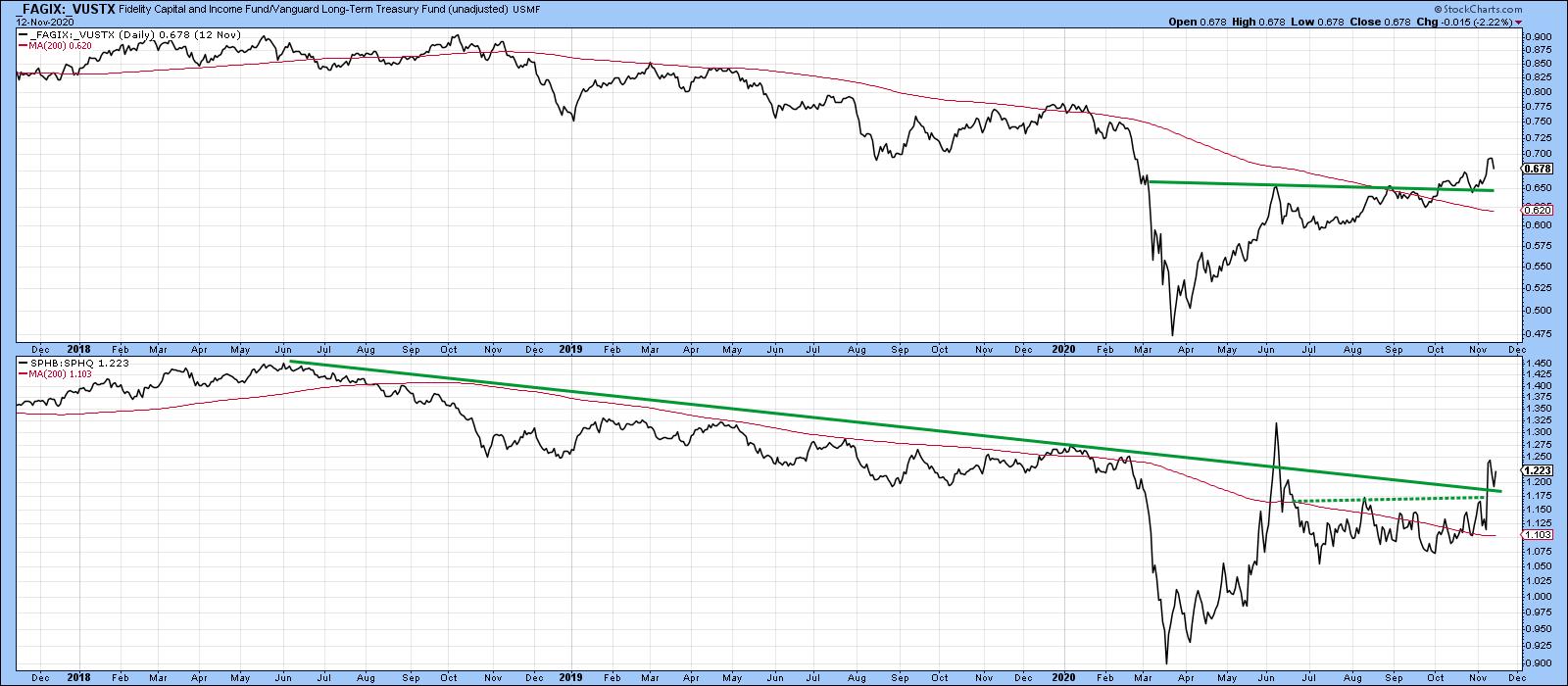Click the 1.450 label on lower ratio axis
This screenshot has width=1568, height=686.
coord(1538,364)
